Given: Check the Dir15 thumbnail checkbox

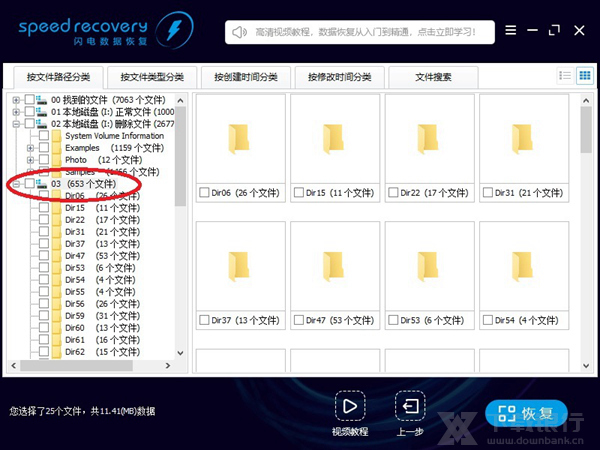Looking at the screenshot, I should 301,192.
